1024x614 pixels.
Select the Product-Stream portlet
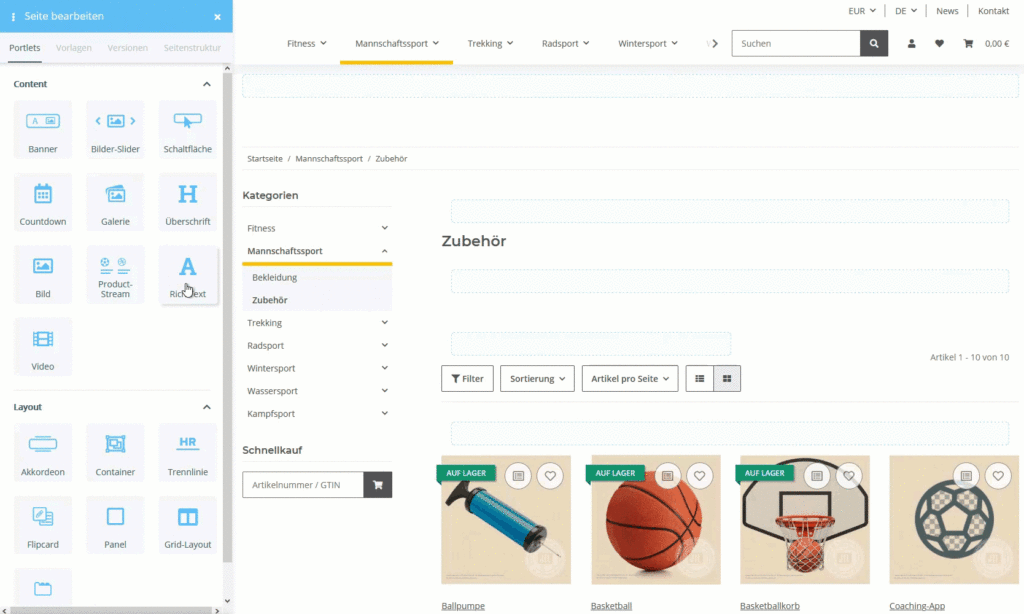pyautogui.click(x=114, y=274)
